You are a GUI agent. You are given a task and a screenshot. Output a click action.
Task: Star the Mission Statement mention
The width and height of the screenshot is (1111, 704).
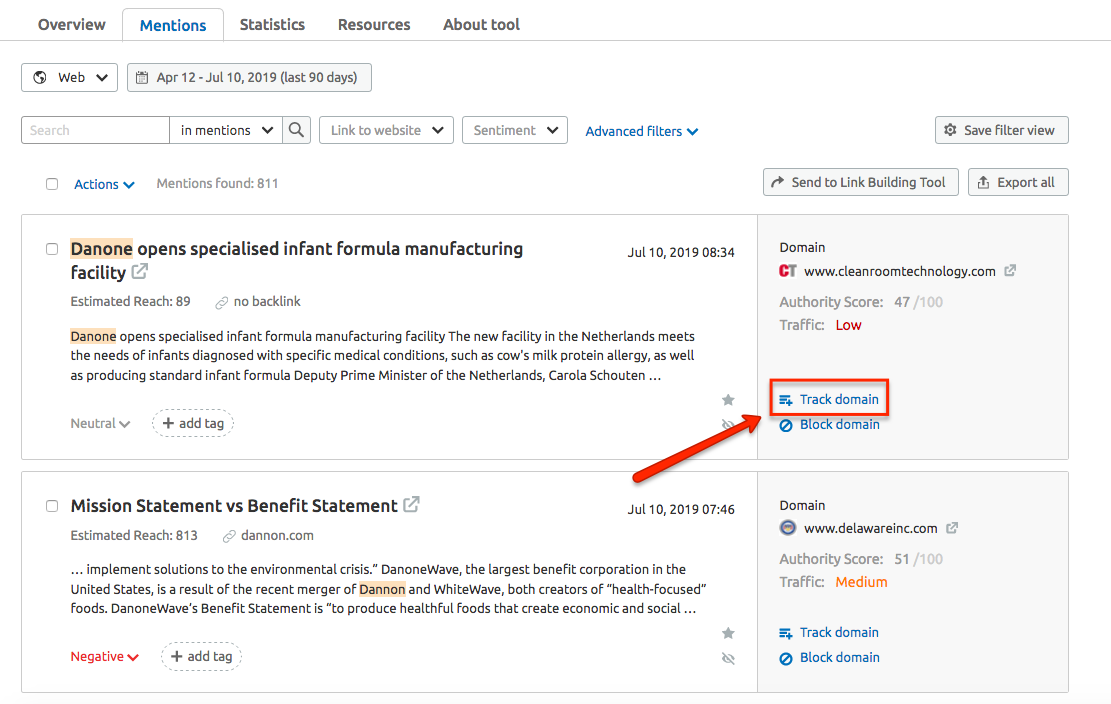(x=728, y=633)
